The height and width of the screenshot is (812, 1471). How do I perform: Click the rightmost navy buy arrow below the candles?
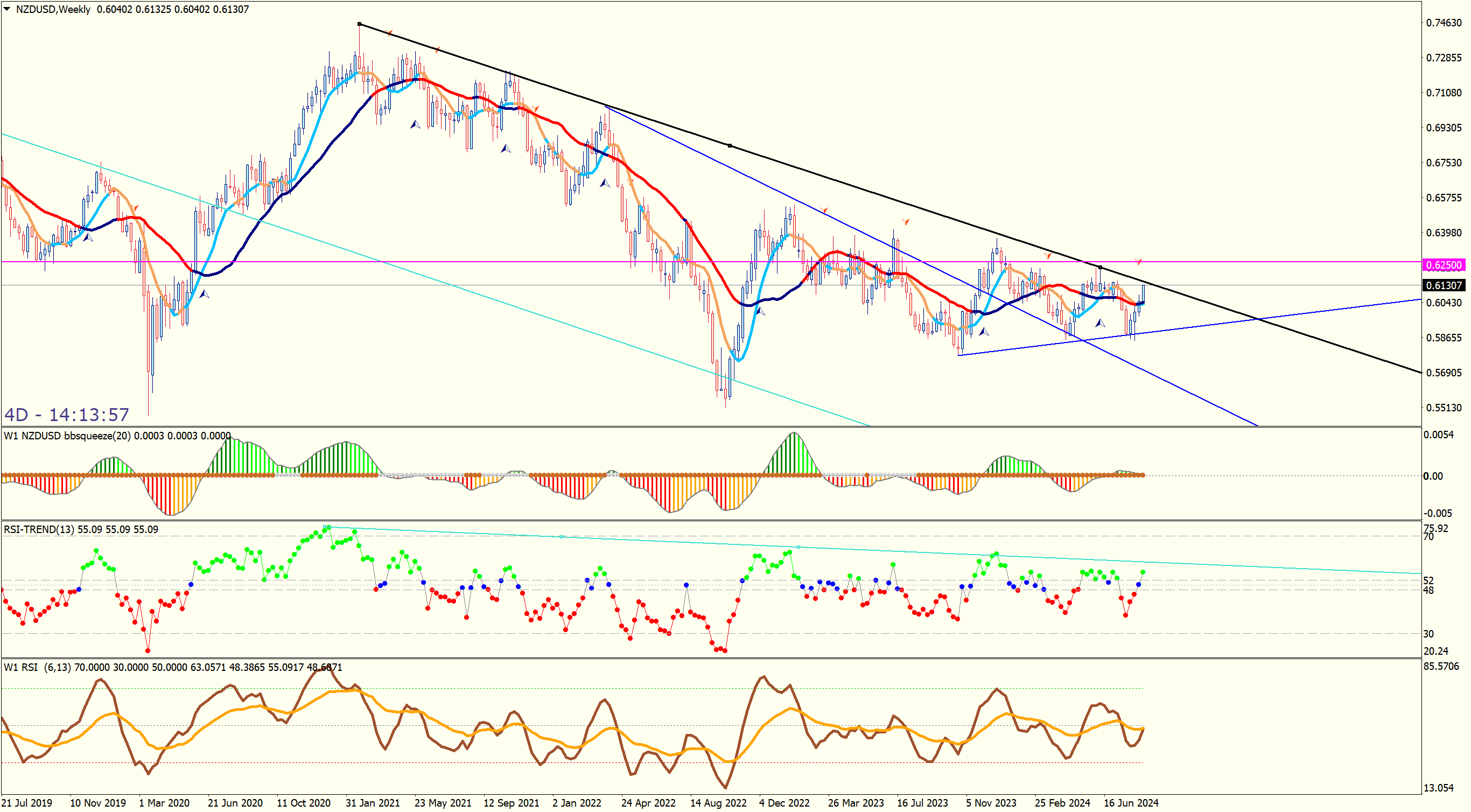pos(1100,323)
